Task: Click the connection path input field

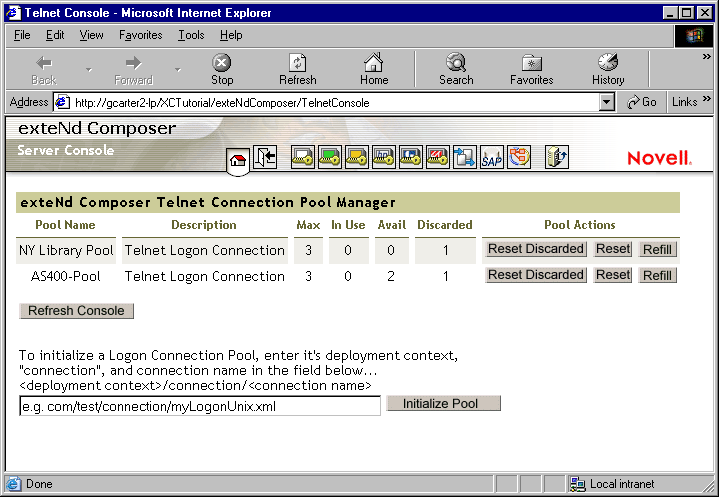Action: point(200,406)
